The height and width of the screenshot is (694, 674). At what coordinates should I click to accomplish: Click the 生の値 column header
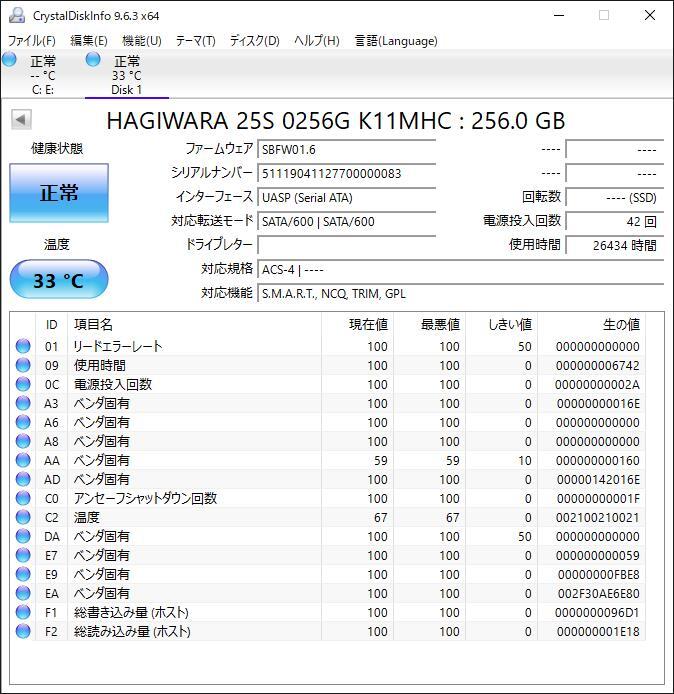(x=591, y=324)
